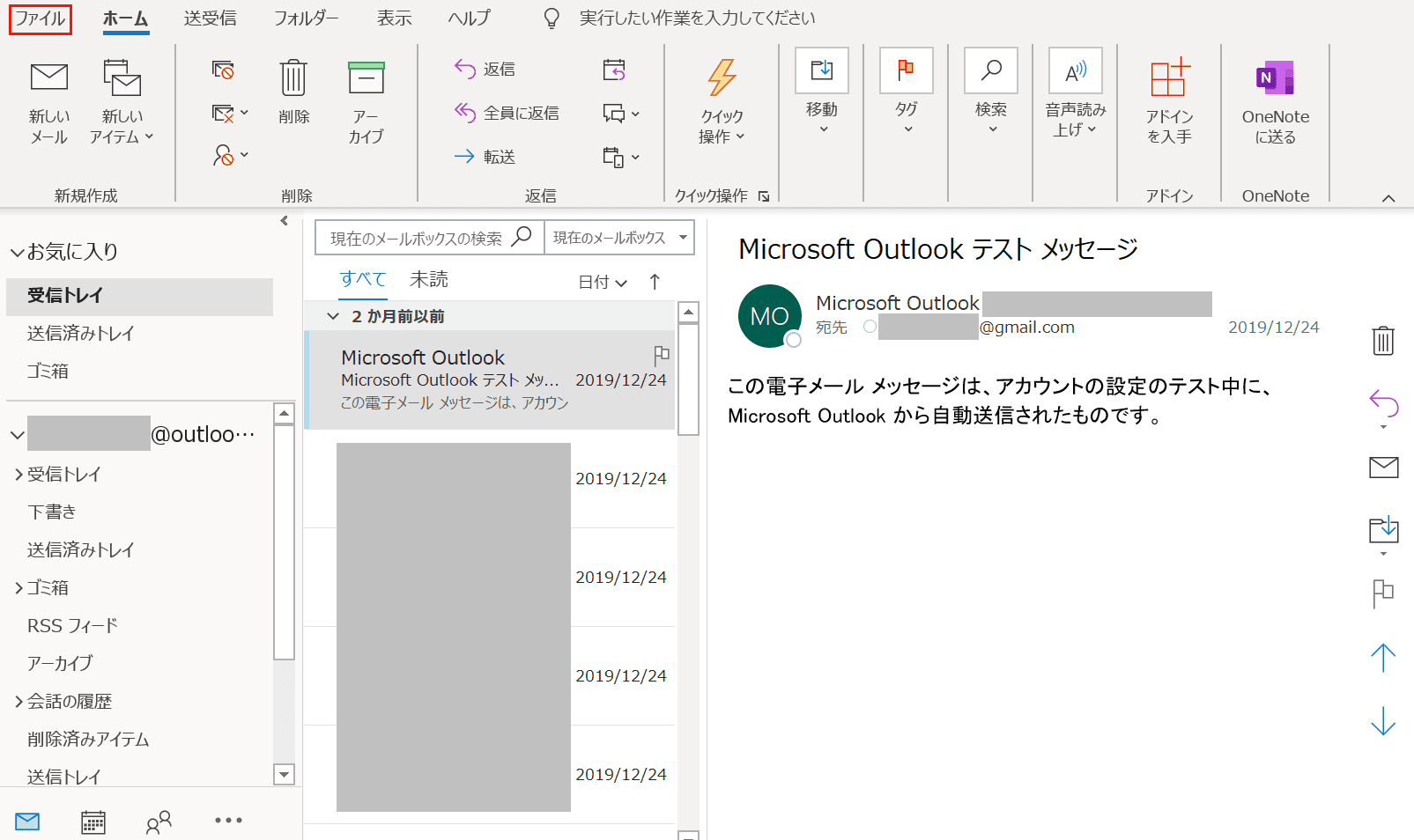This screenshot has width=1414, height=840.
Task: Open the Current Mailbox scope dropdown
Action: point(619,238)
